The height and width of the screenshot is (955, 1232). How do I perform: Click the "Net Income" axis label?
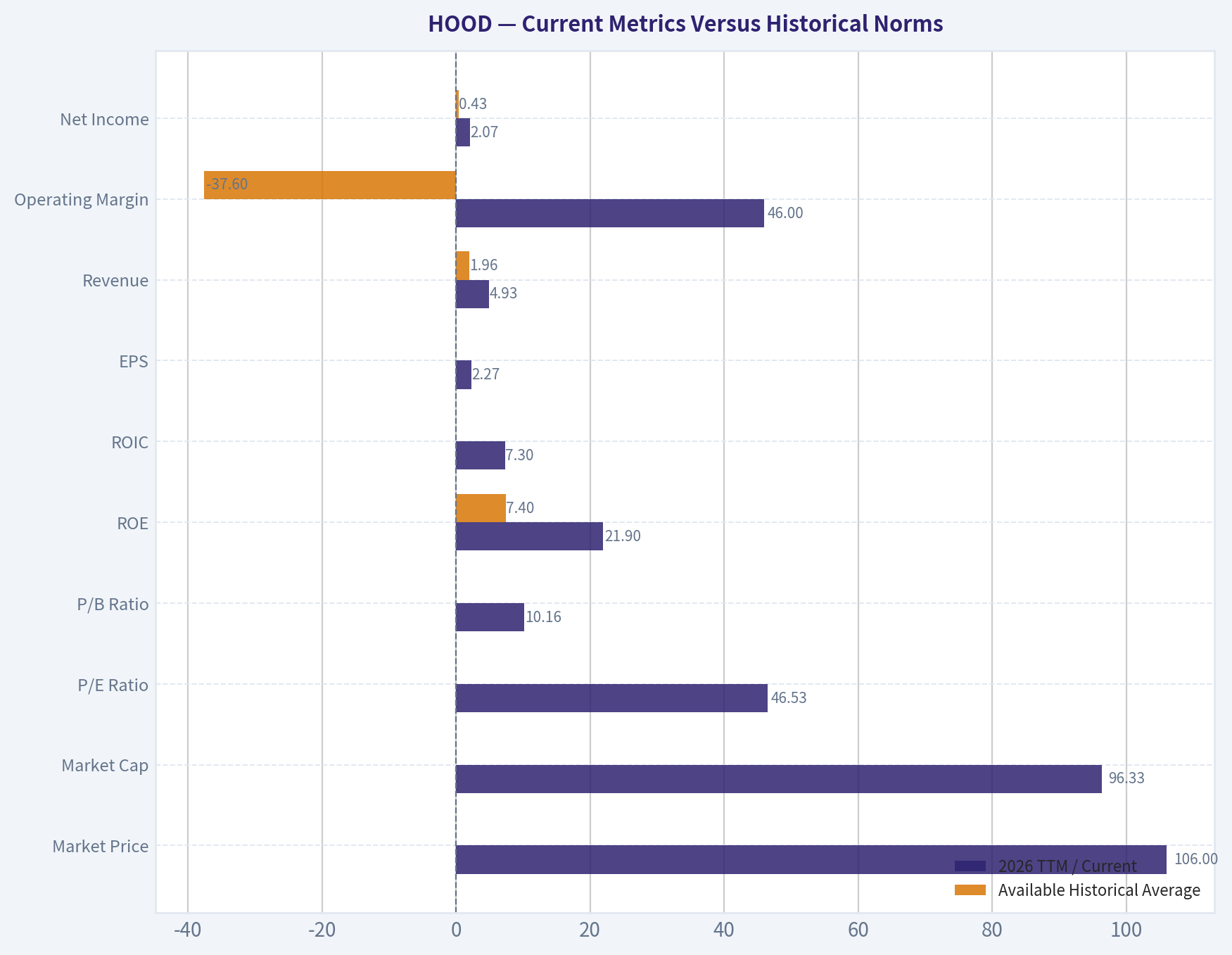coord(104,120)
